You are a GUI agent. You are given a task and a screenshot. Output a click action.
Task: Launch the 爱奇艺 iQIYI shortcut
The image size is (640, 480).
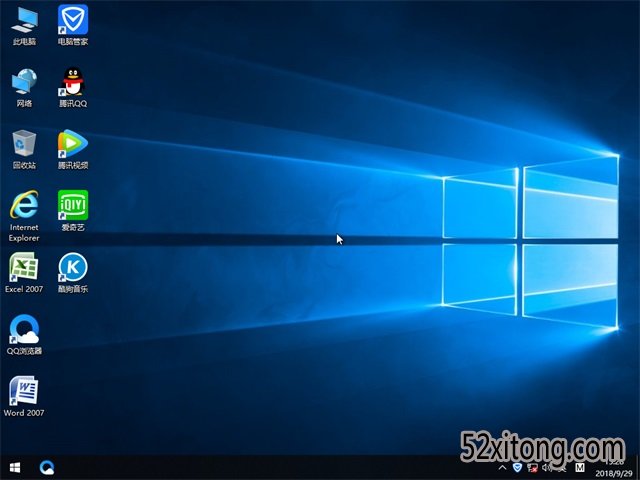(x=73, y=211)
